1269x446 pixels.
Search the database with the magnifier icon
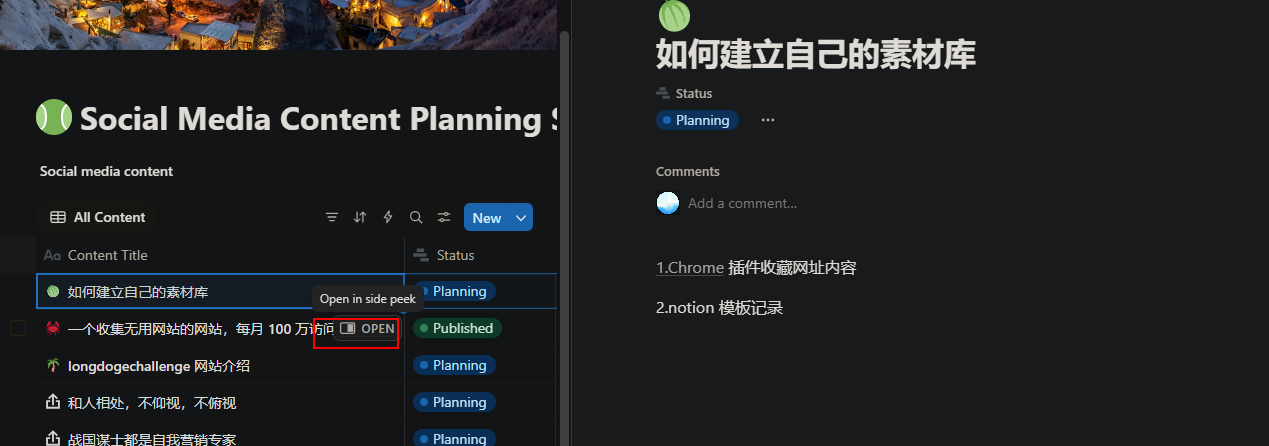point(416,217)
